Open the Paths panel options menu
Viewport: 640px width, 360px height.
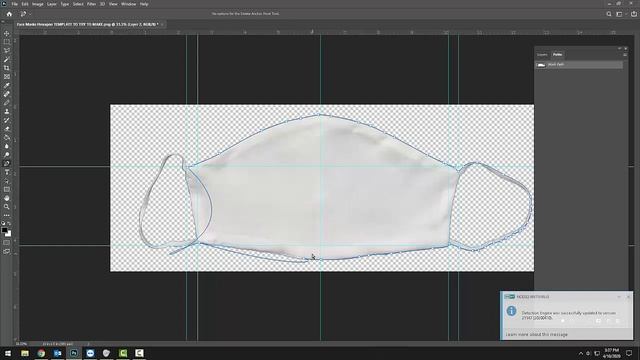pos(625,54)
